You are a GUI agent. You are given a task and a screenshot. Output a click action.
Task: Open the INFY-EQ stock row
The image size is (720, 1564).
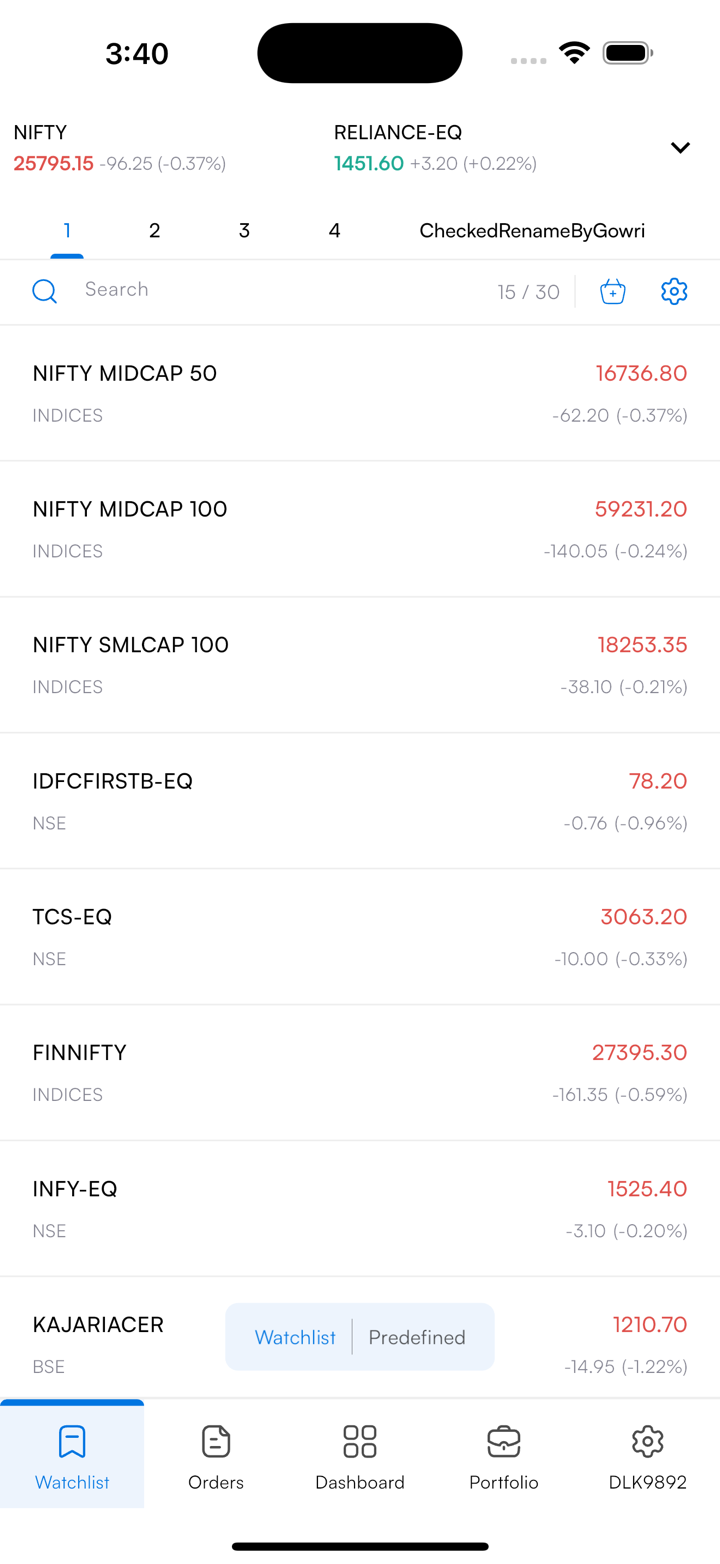click(x=360, y=1209)
